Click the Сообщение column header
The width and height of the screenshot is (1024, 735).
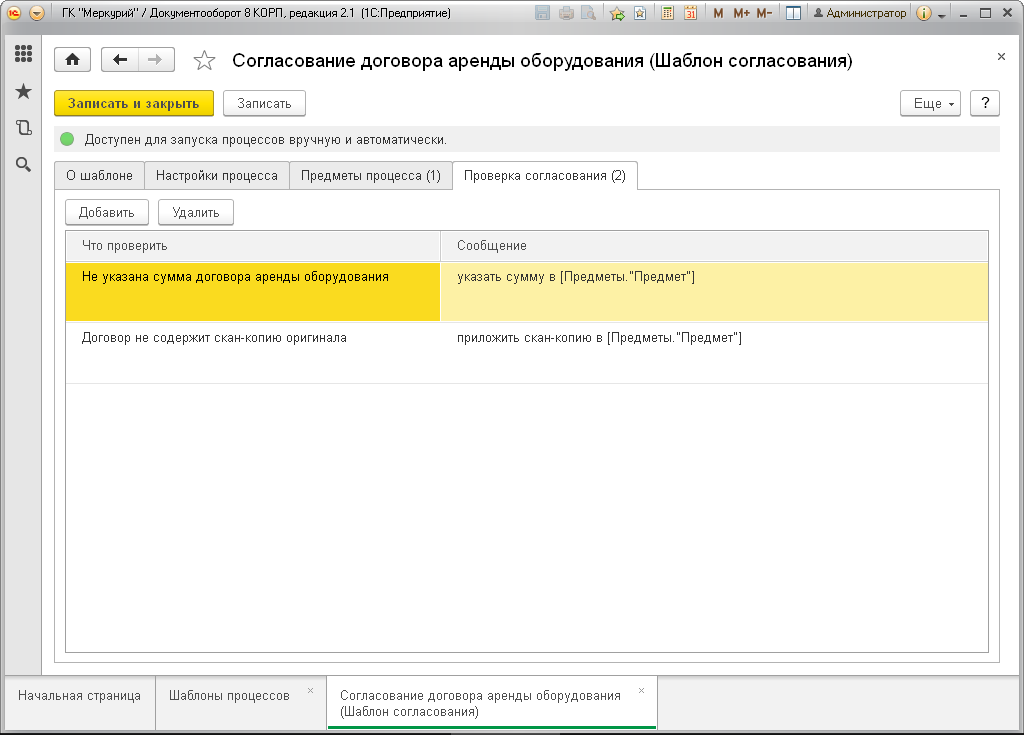[714, 246]
